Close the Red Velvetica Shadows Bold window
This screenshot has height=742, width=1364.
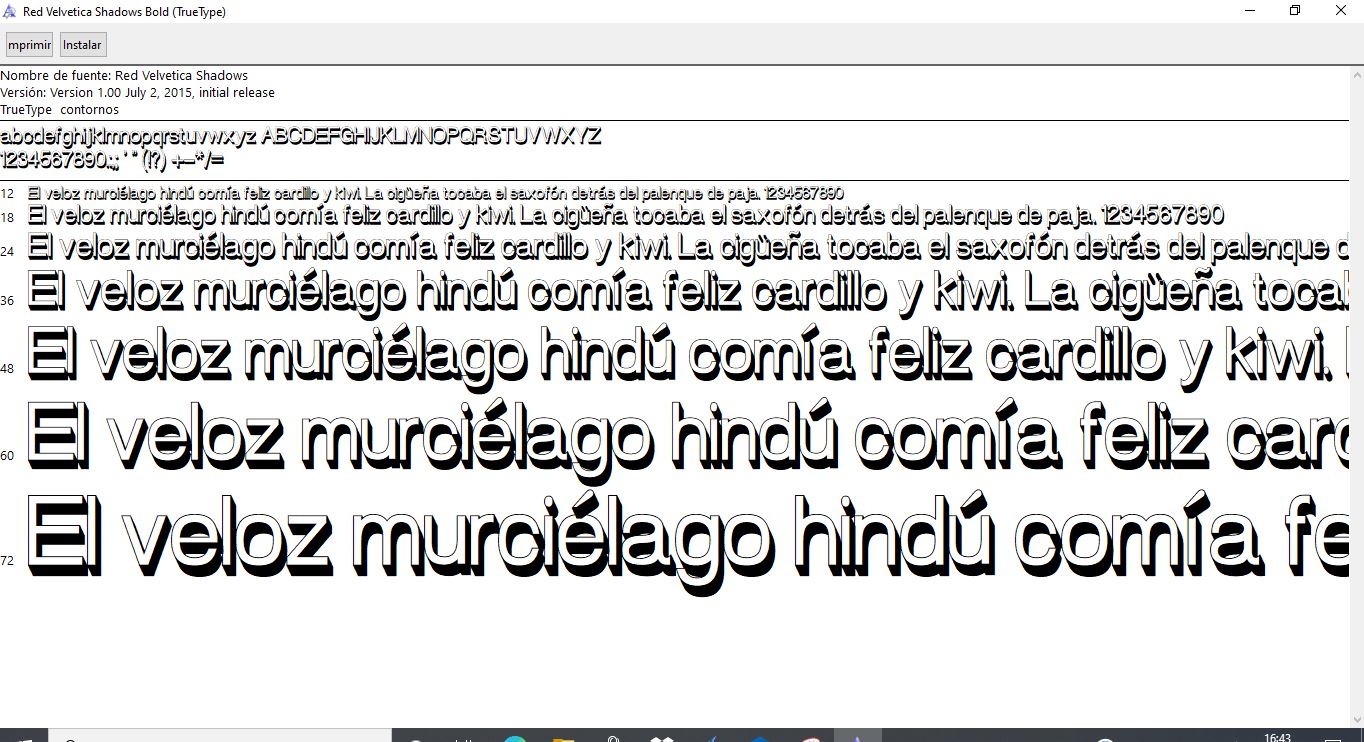pos(1341,11)
